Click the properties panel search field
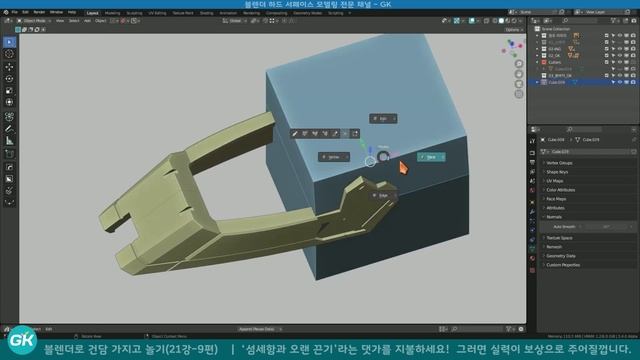 tap(584, 130)
